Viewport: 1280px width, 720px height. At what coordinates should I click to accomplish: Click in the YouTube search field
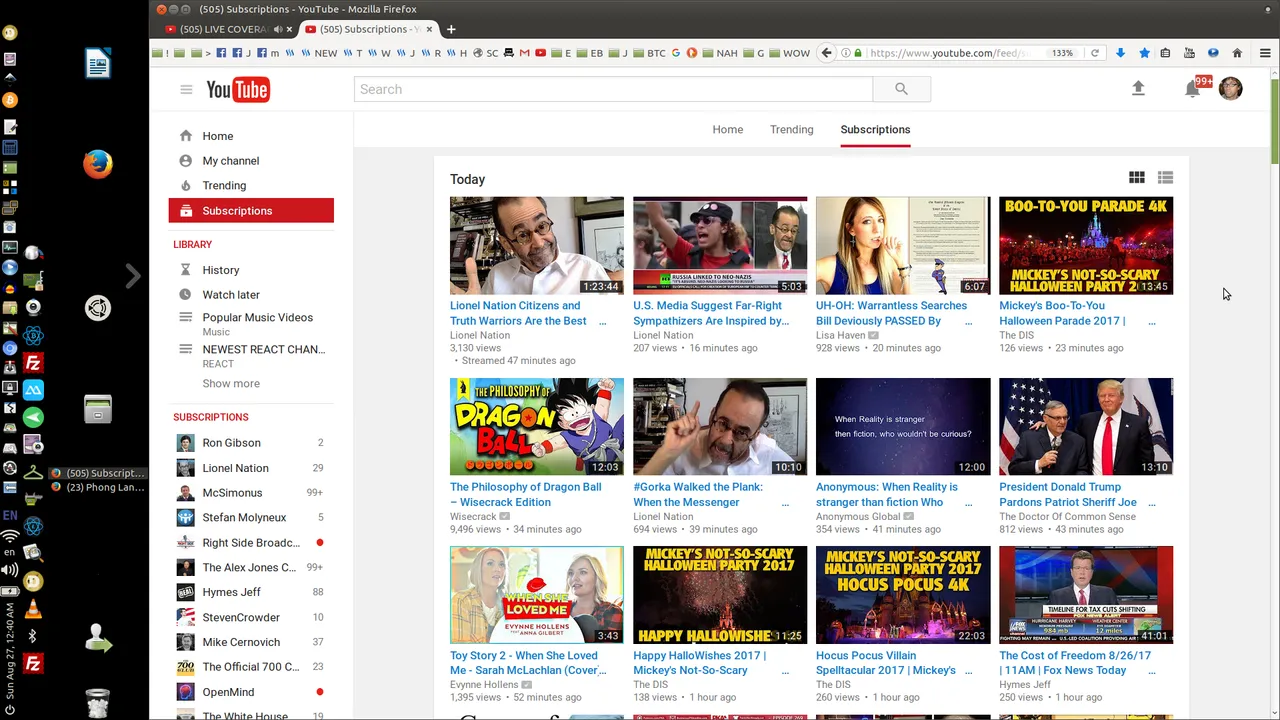[x=613, y=89]
